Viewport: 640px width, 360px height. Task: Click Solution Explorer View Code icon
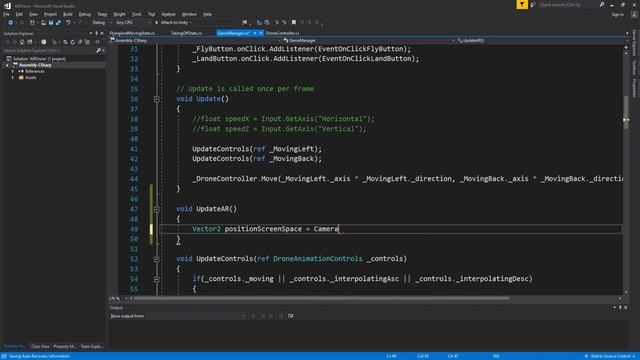pyautogui.click(x=97, y=42)
